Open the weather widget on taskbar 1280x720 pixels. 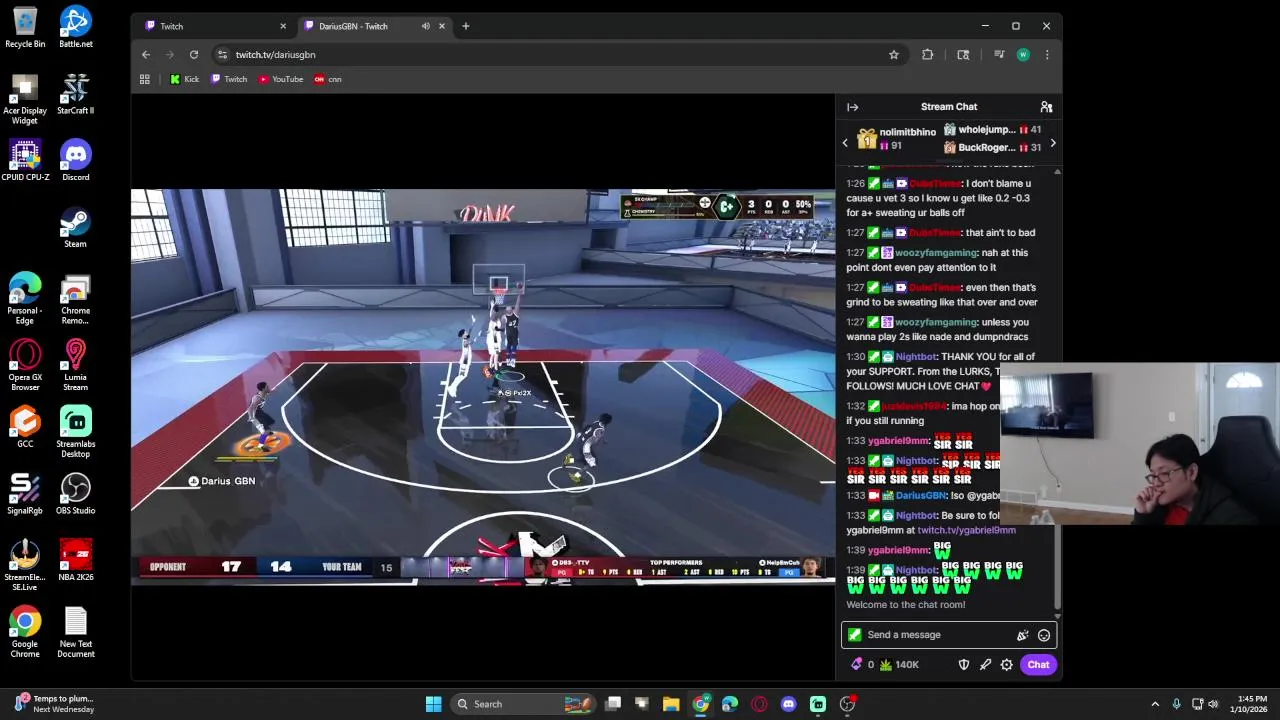(55, 704)
